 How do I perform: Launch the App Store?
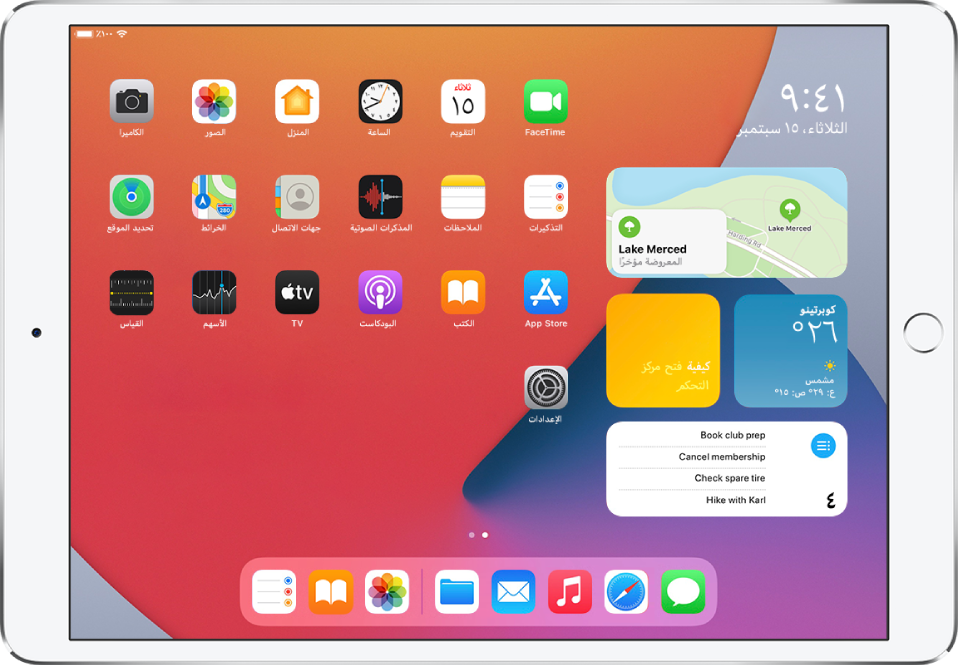(x=545, y=292)
